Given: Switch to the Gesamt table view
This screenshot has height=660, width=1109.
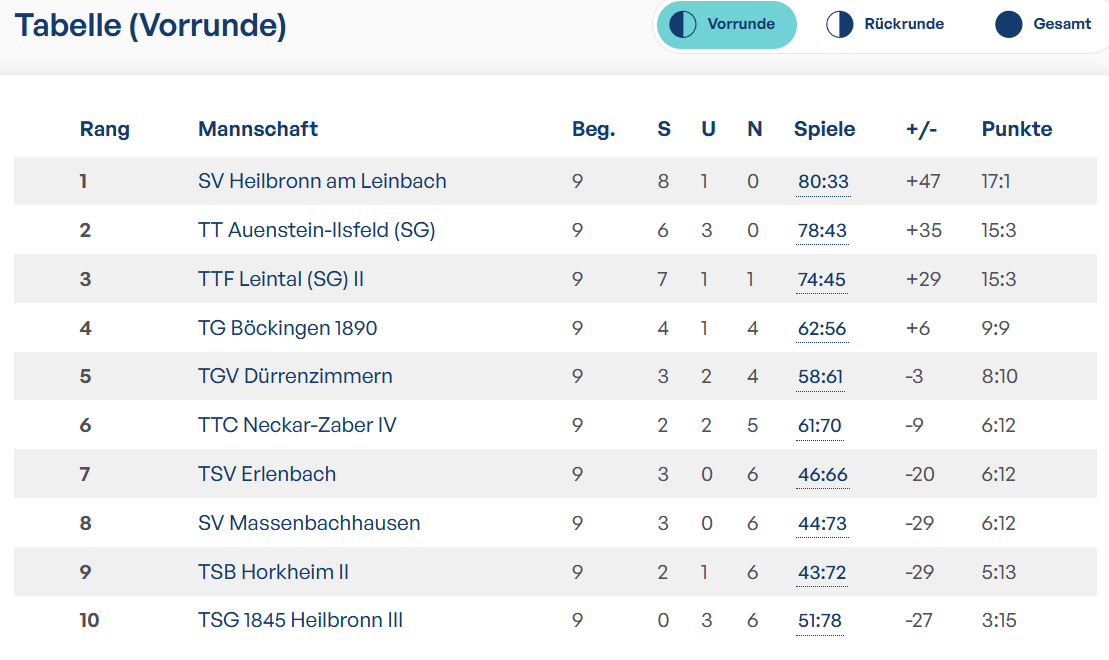Looking at the screenshot, I should [x=1043, y=25].
